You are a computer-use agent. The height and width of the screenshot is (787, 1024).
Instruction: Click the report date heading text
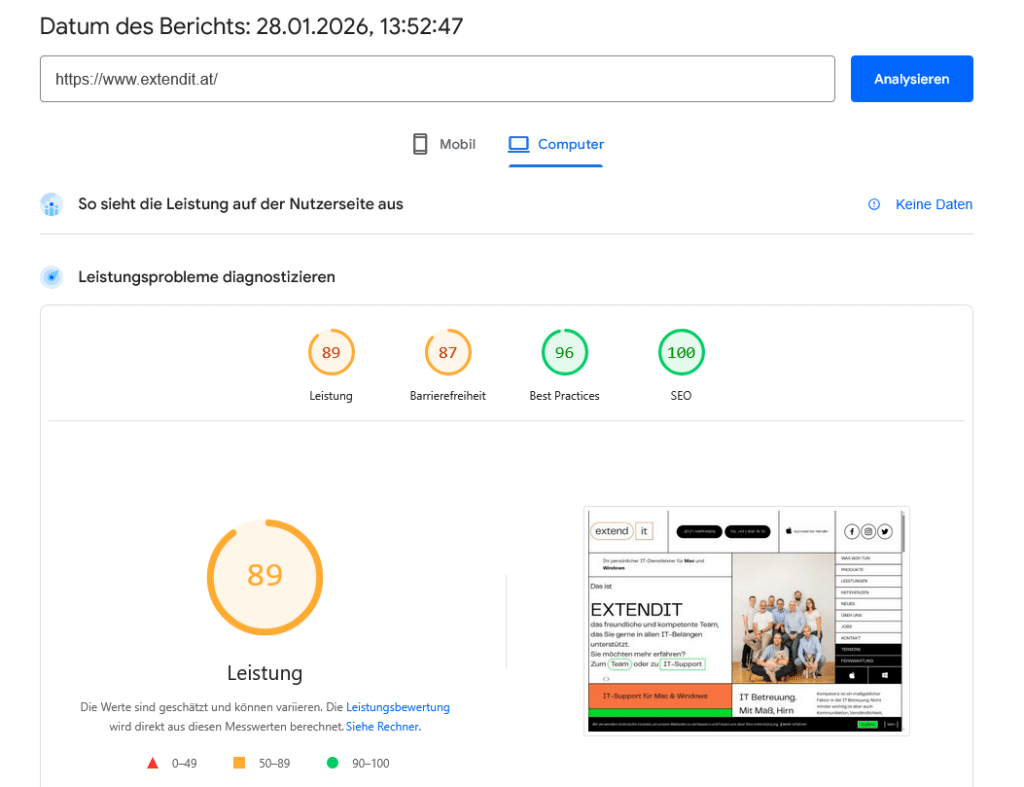pos(251,26)
